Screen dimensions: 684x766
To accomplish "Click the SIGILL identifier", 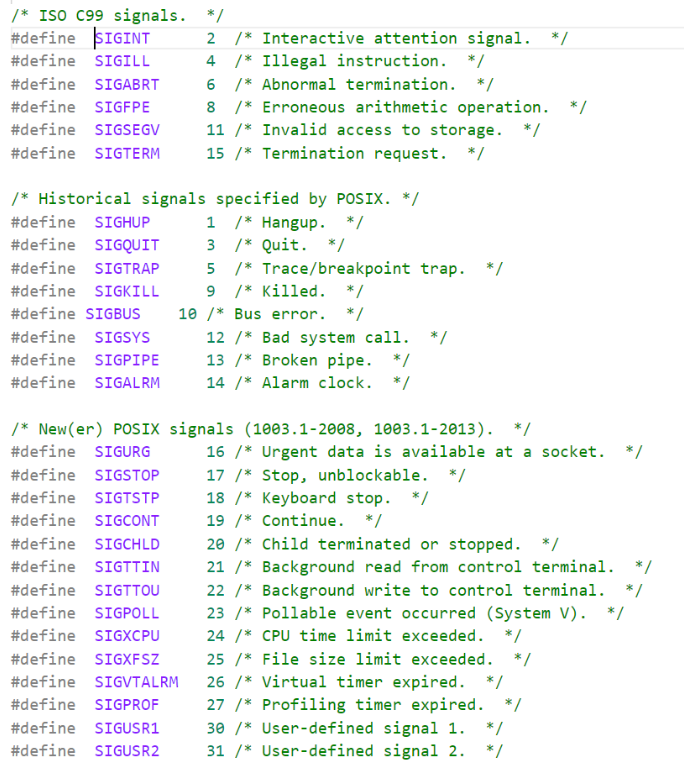I will tap(122, 61).
